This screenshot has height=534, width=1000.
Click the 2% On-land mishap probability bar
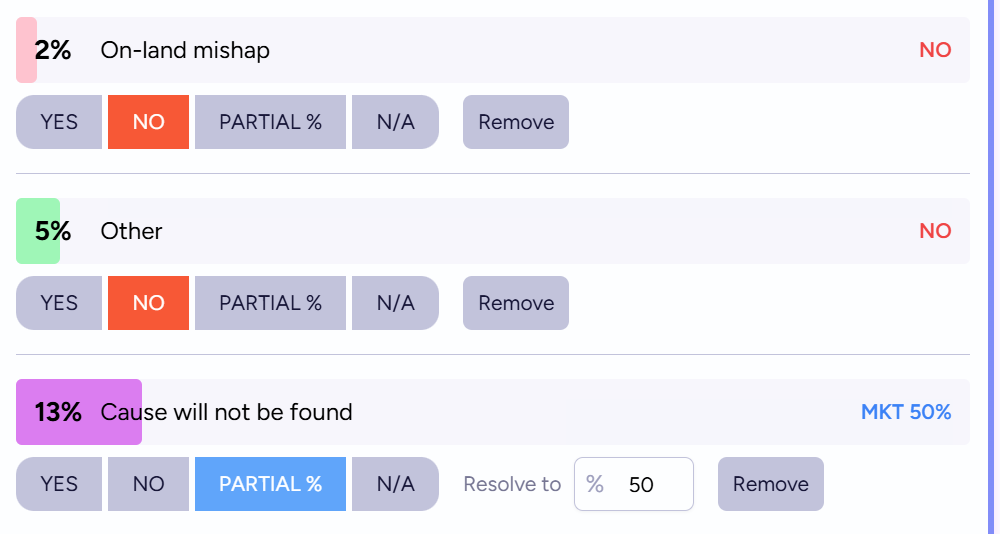[x=27, y=50]
